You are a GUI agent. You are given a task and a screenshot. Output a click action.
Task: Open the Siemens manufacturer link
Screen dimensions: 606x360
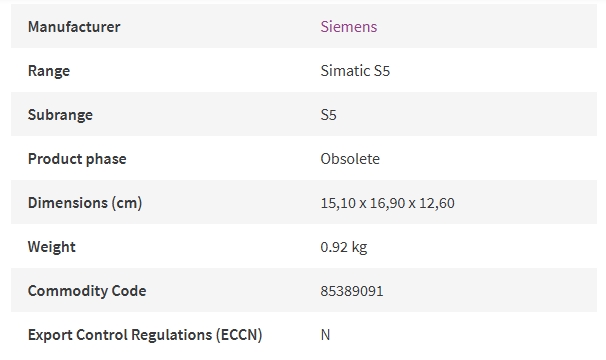pyautogui.click(x=349, y=27)
